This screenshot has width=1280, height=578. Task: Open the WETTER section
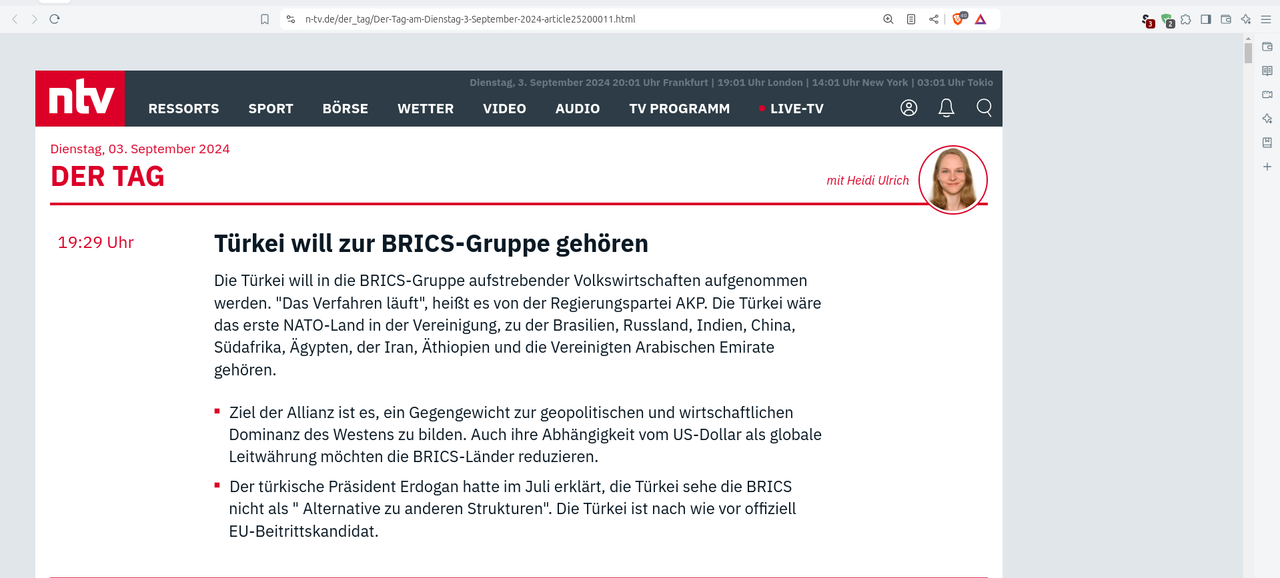click(x=426, y=108)
